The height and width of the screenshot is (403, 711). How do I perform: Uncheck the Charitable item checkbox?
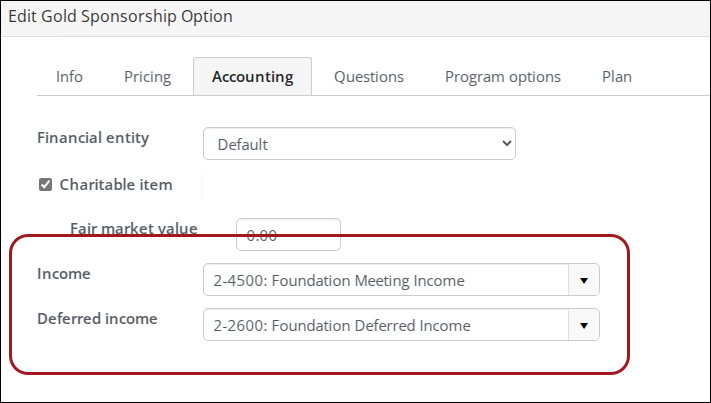45,185
